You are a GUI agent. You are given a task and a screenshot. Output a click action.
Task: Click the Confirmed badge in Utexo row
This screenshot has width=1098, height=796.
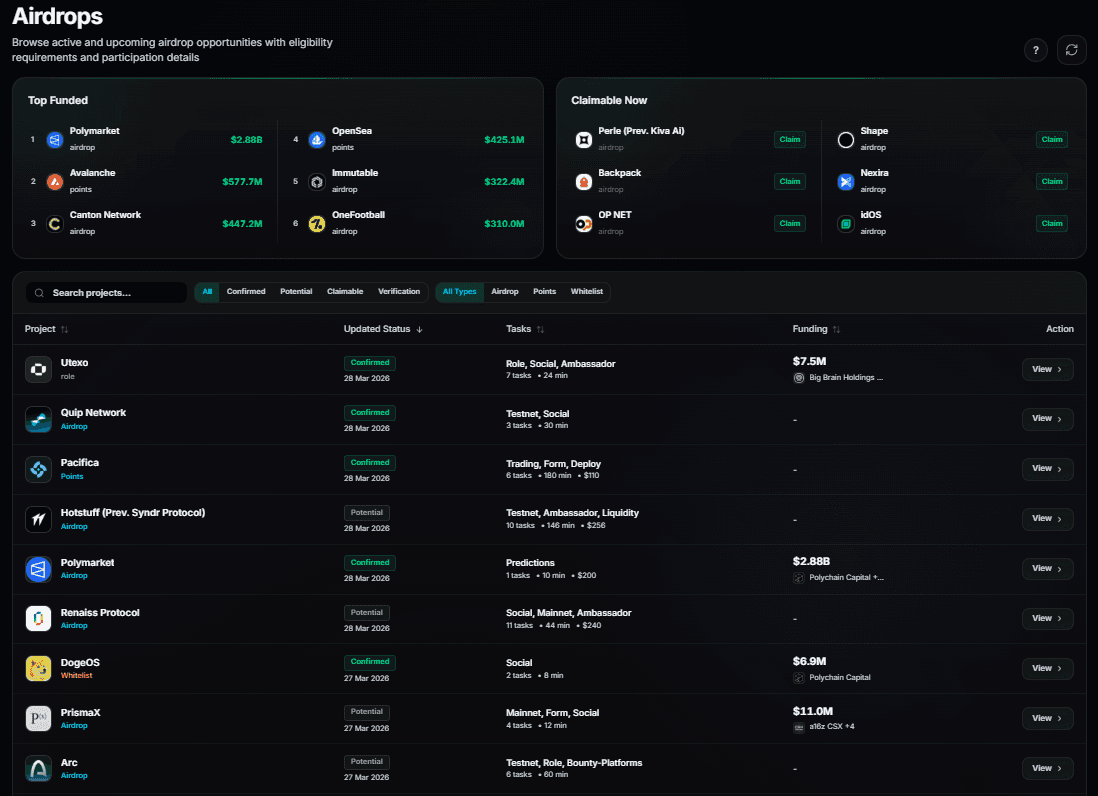click(x=370, y=363)
